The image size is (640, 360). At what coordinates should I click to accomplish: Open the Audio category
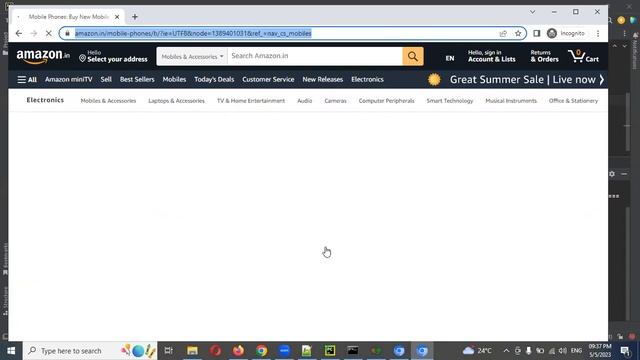304,101
